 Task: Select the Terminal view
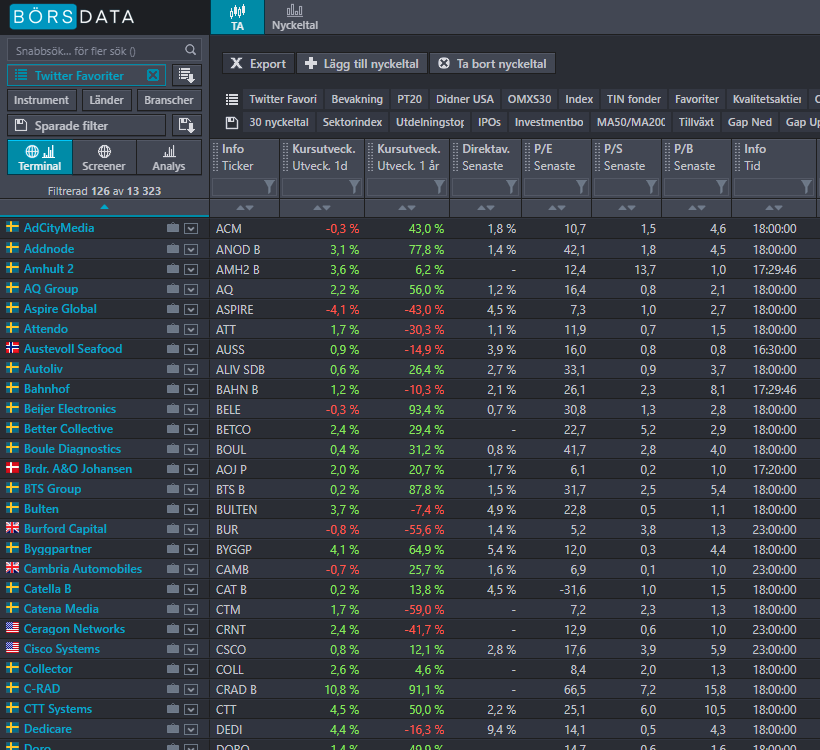40,157
